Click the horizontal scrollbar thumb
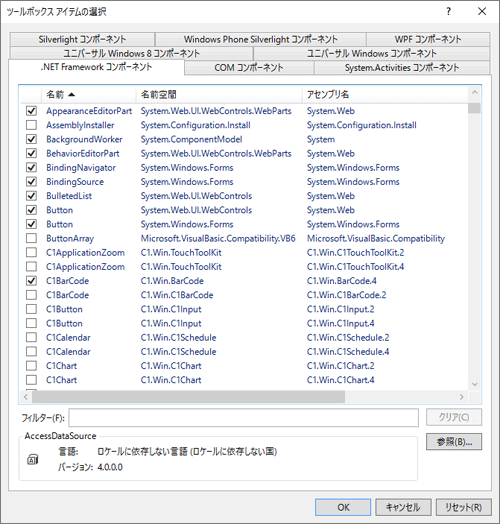 189,397
